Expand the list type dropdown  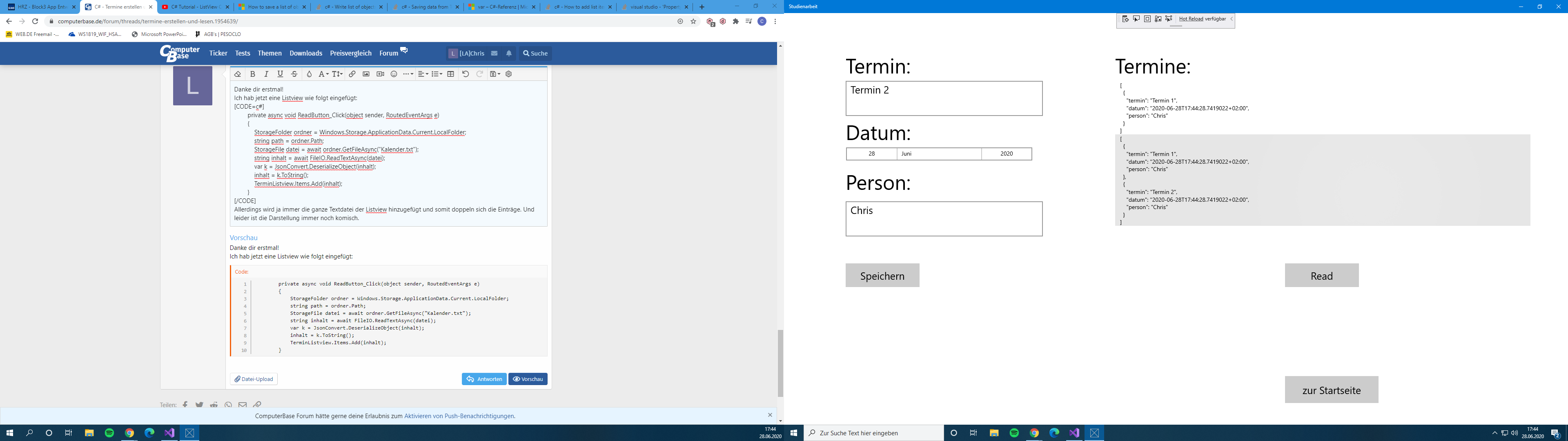click(x=437, y=74)
